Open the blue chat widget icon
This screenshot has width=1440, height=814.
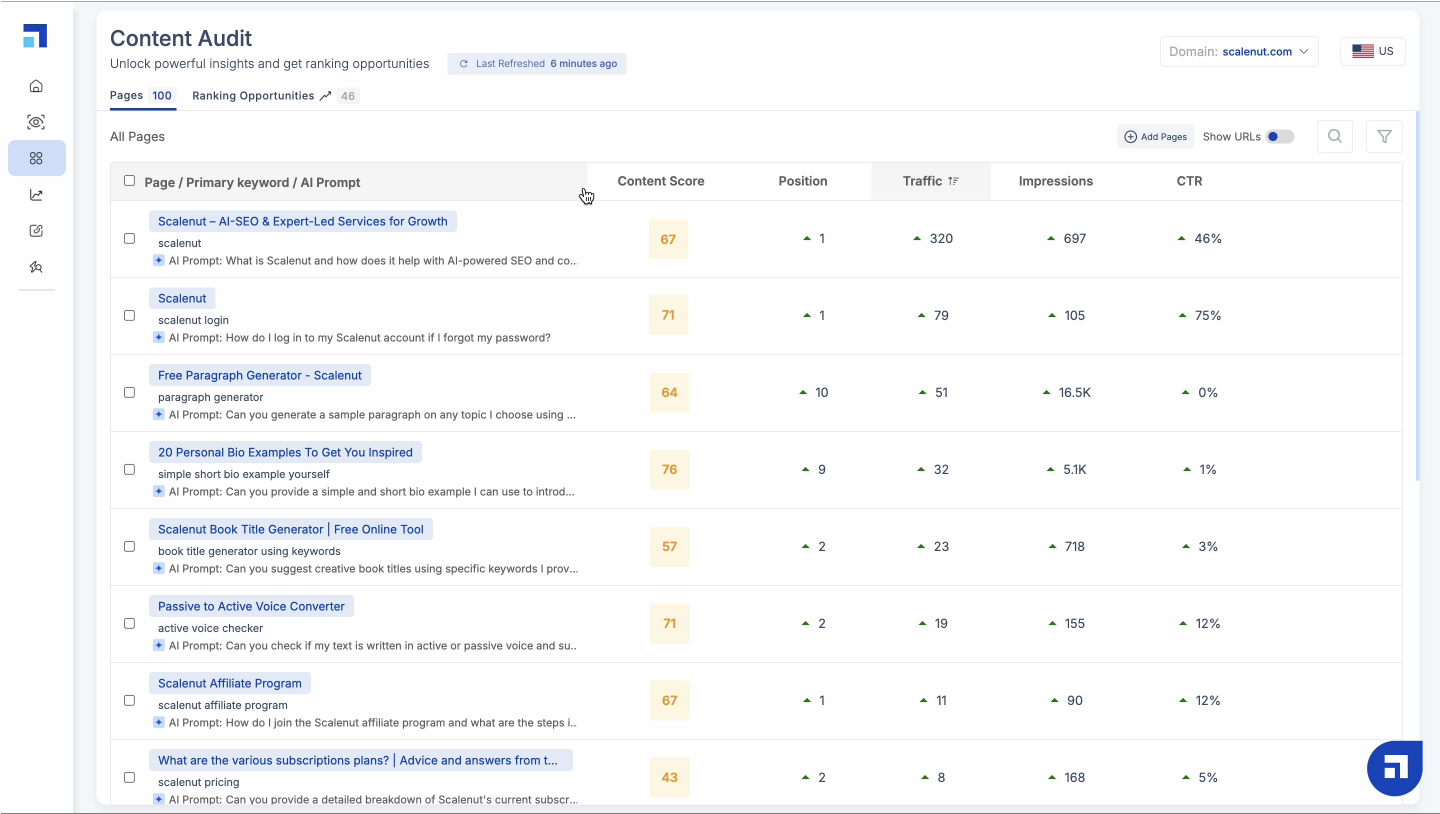point(1395,768)
